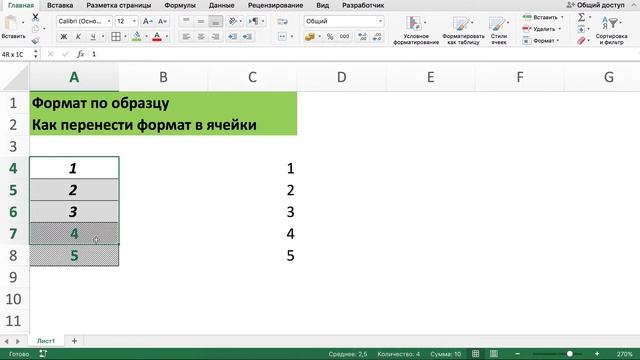Click the insert function fx icon
This screenshot has width=640, height=360.
80,54
